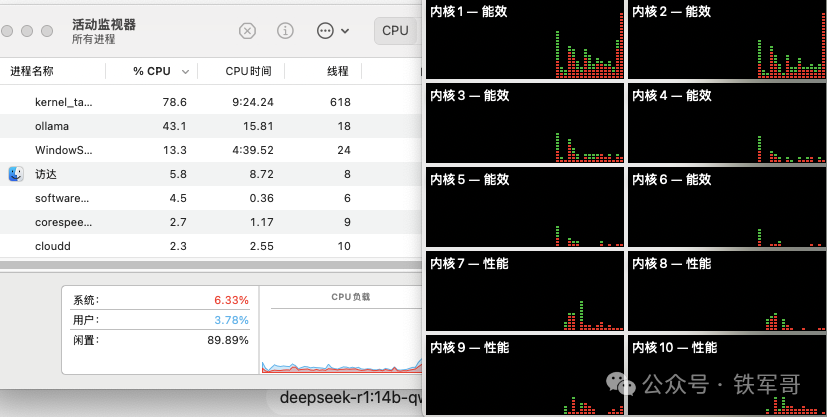Click the 内核 4 — 能效 core graph

coord(727,123)
